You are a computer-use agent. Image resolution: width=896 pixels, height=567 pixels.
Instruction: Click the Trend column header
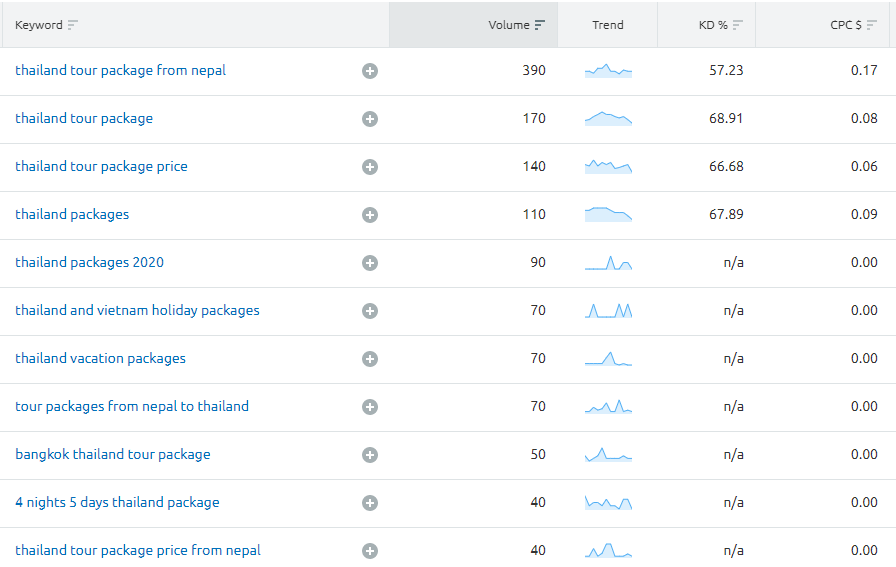(x=607, y=25)
